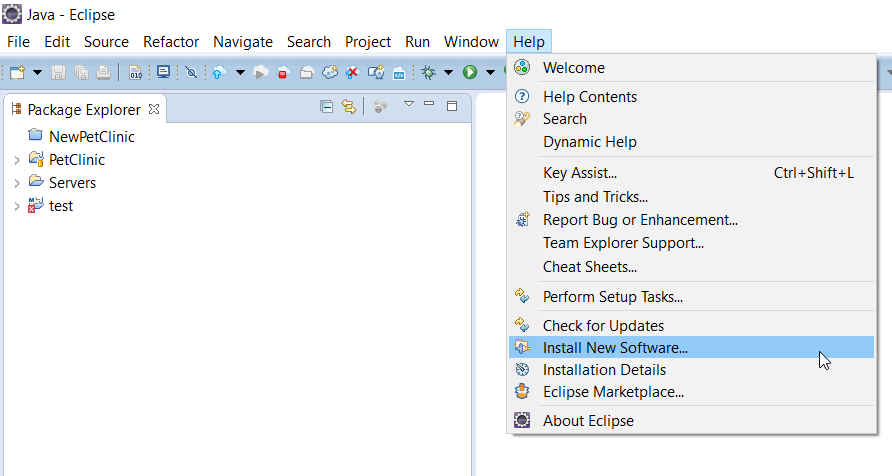Toggle Link with Editor in Package Explorer
The width and height of the screenshot is (892, 476).
(348, 106)
